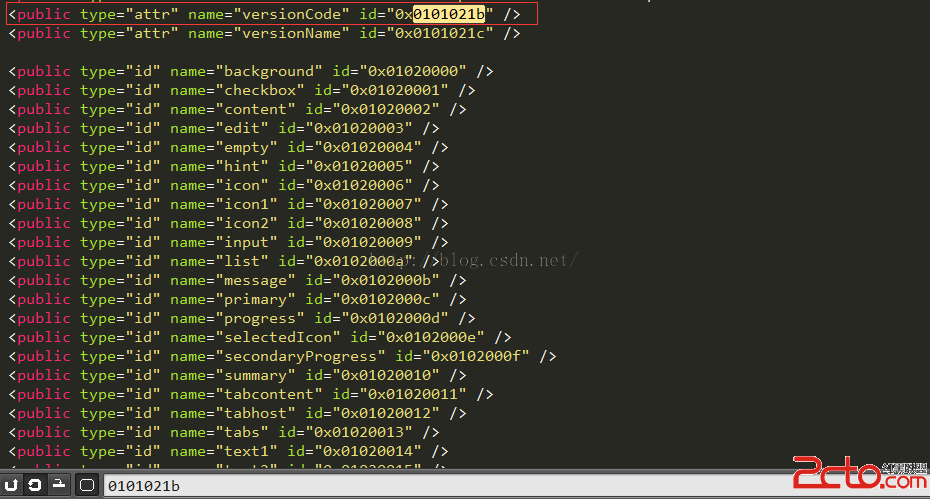Click the name "input" entry
The width and height of the screenshot is (930, 499).
coord(246,242)
